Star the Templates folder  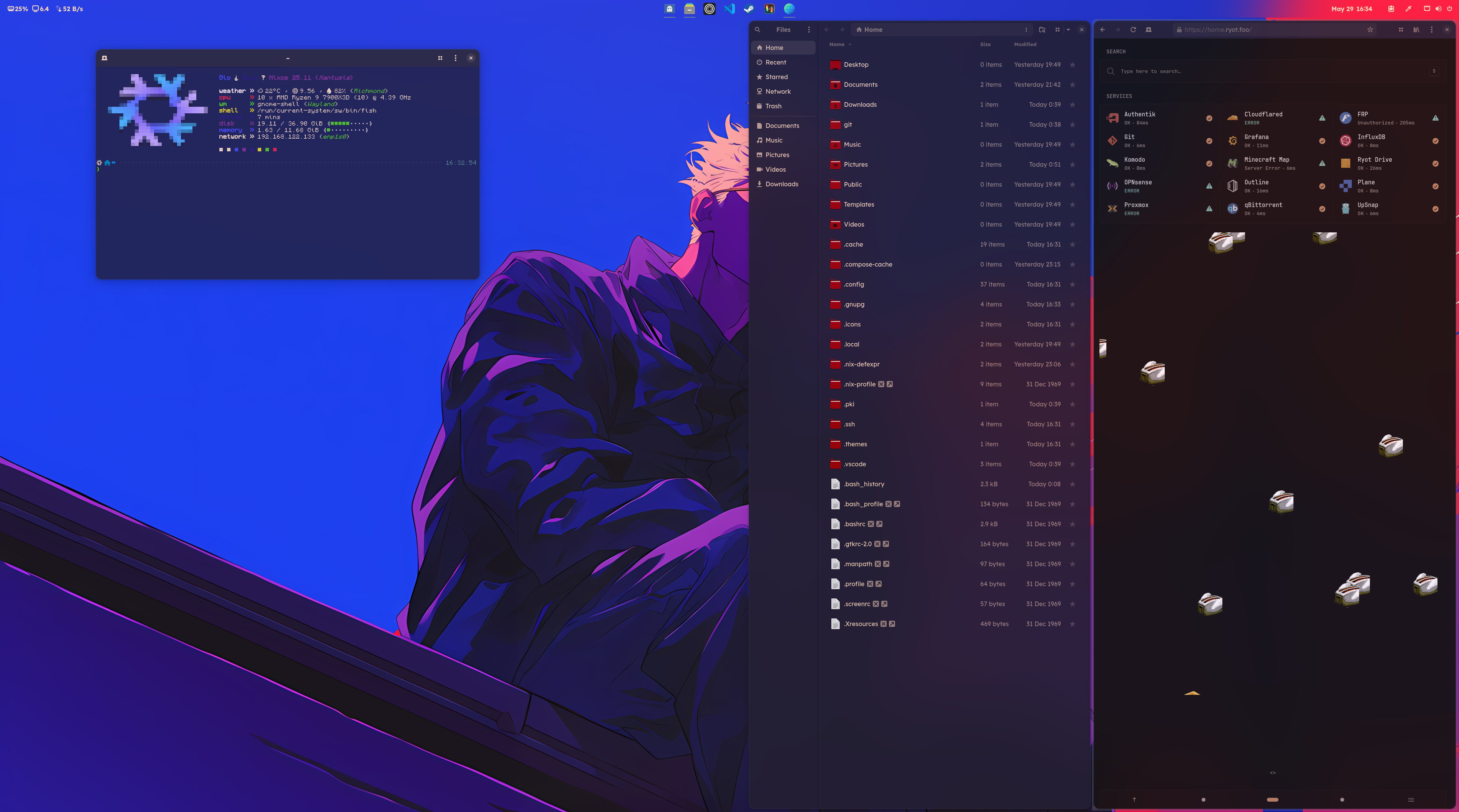pyautogui.click(x=1072, y=204)
